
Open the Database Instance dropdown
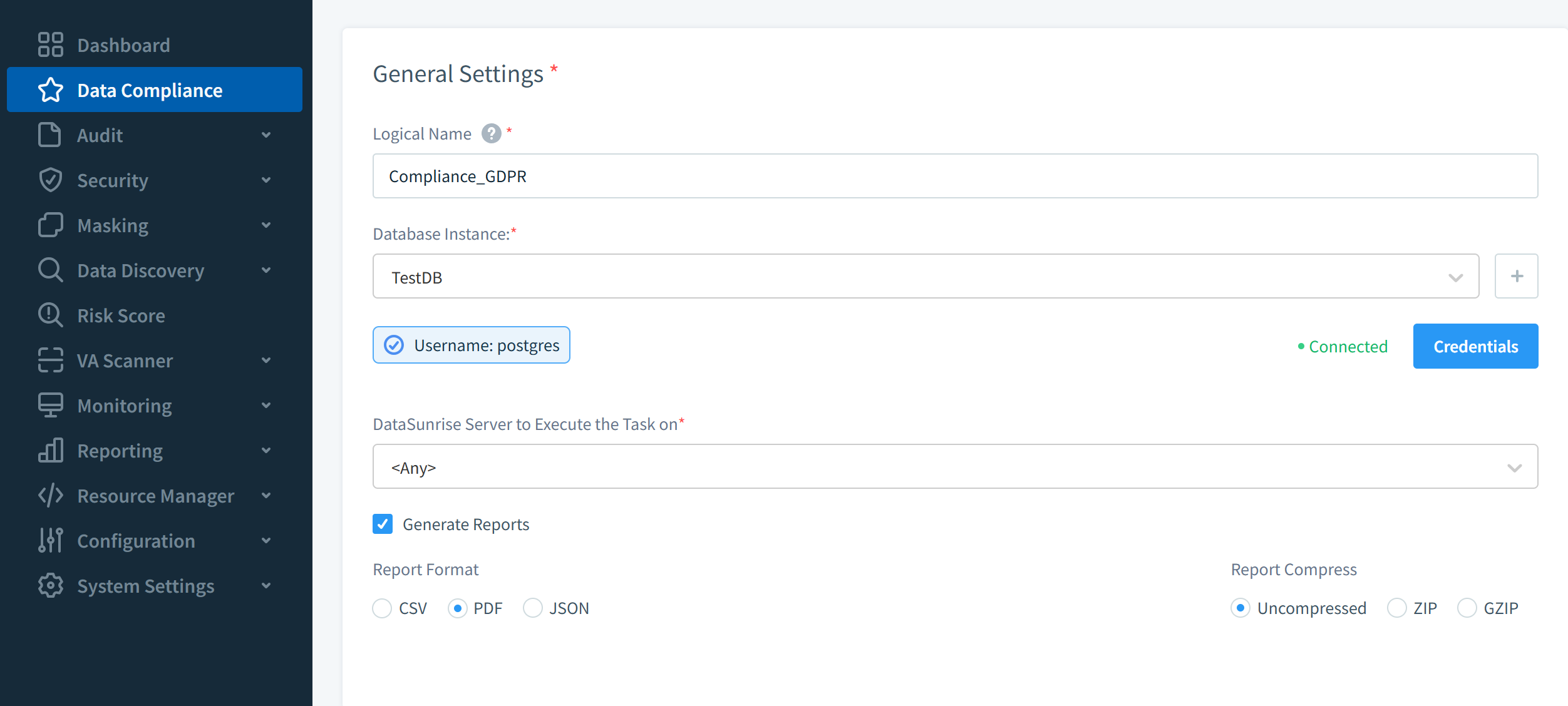(1455, 276)
